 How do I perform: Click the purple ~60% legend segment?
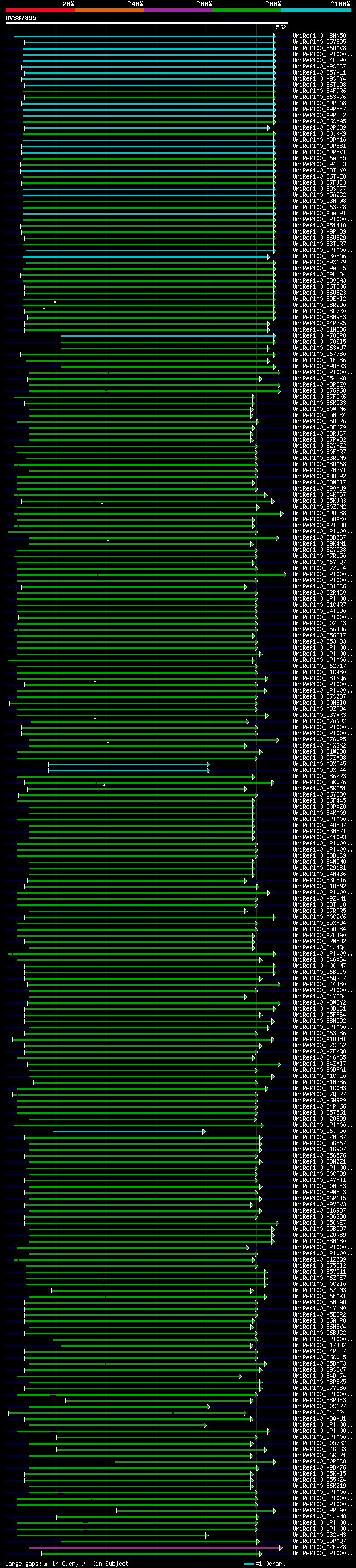(177, 10)
